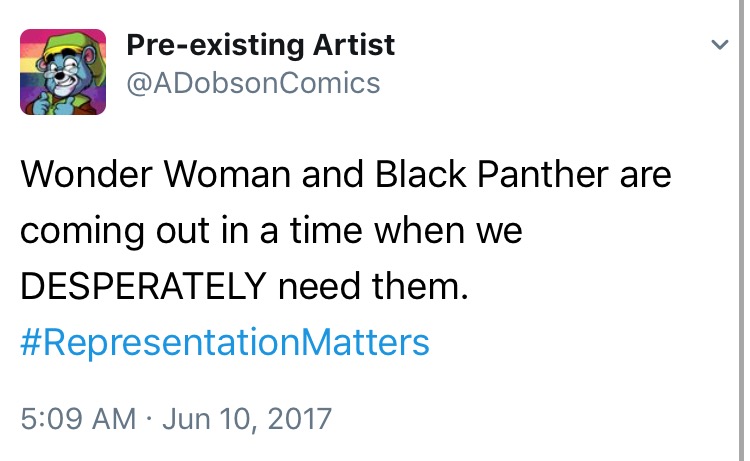Click the phrase coming out in tweet
The width and height of the screenshot is (750, 461).
click(x=115, y=231)
